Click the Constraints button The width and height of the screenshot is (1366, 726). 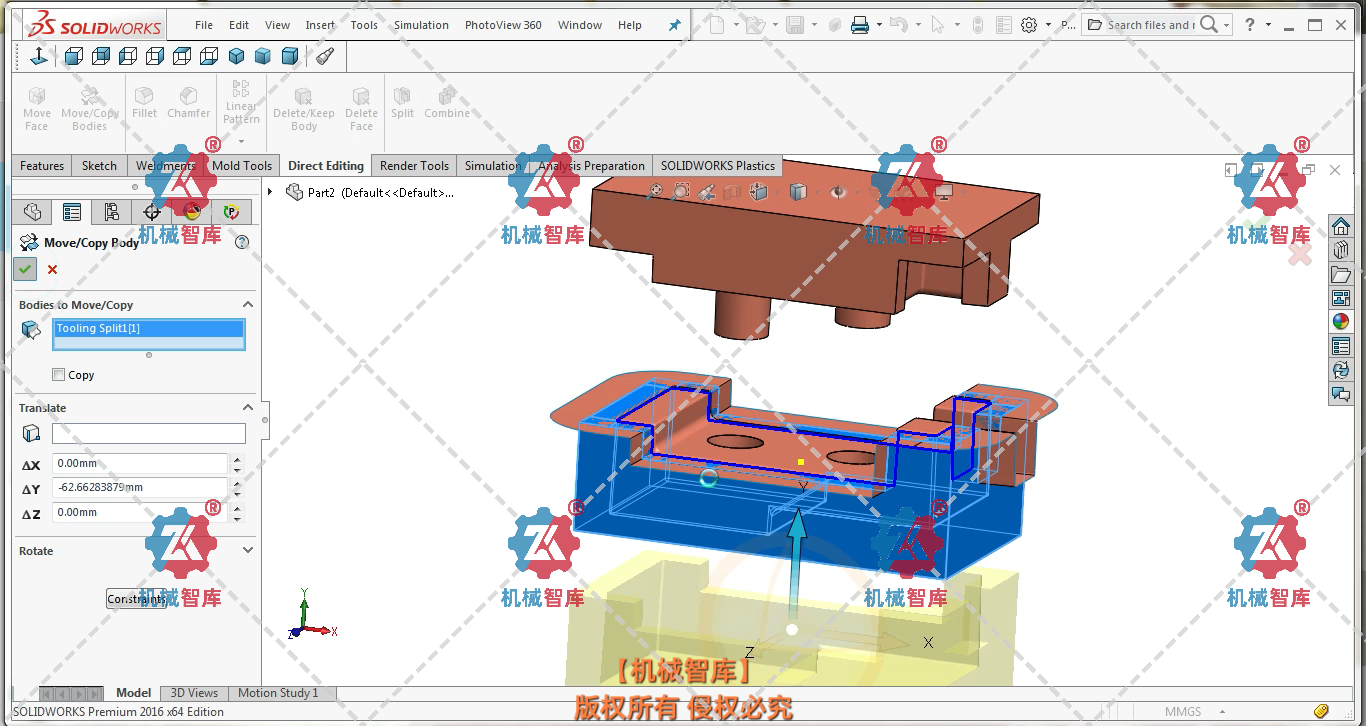[136, 599]
